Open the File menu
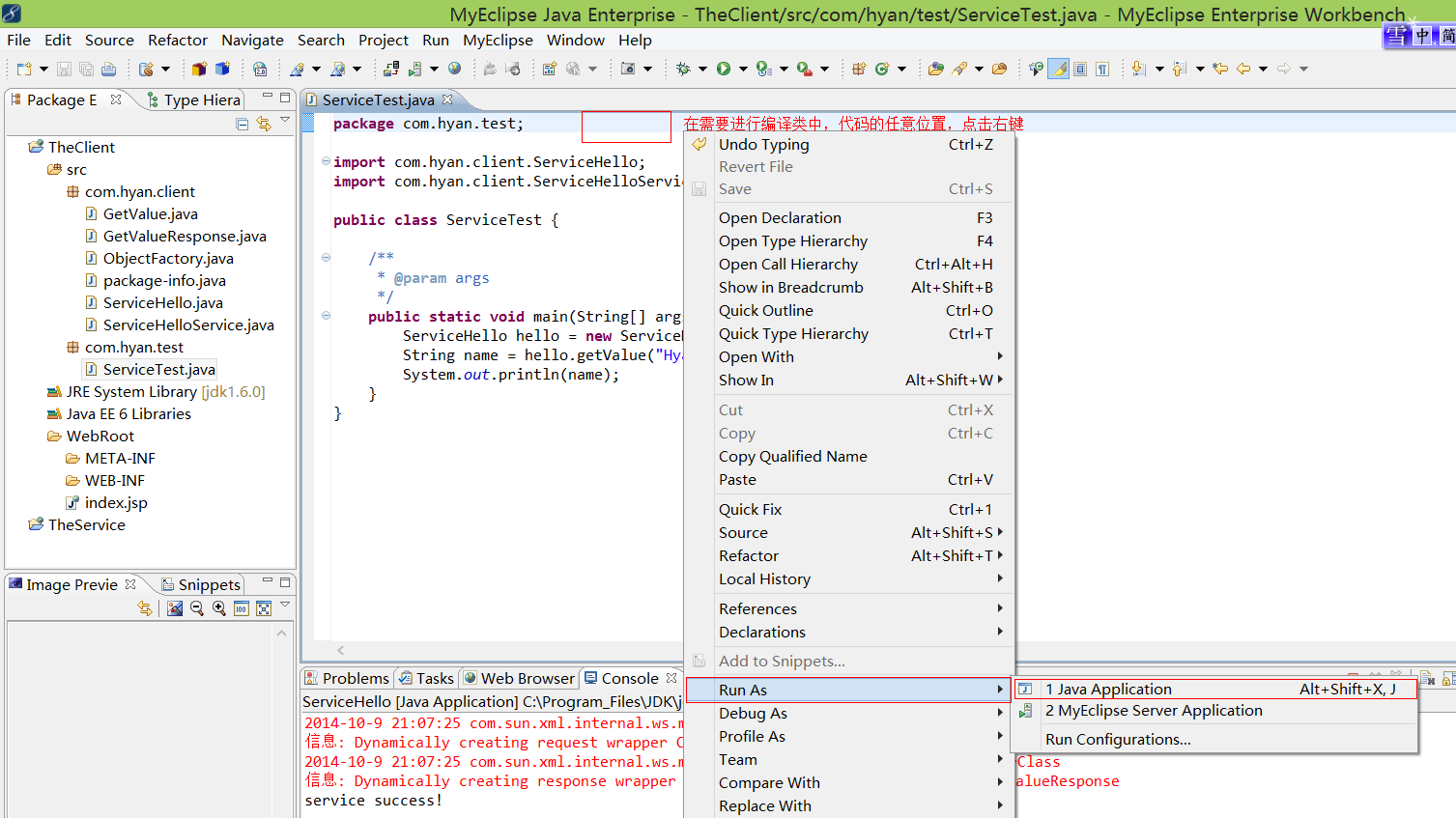The width and height of the screenshot is (1456, 818). click(x=19, y=40)
